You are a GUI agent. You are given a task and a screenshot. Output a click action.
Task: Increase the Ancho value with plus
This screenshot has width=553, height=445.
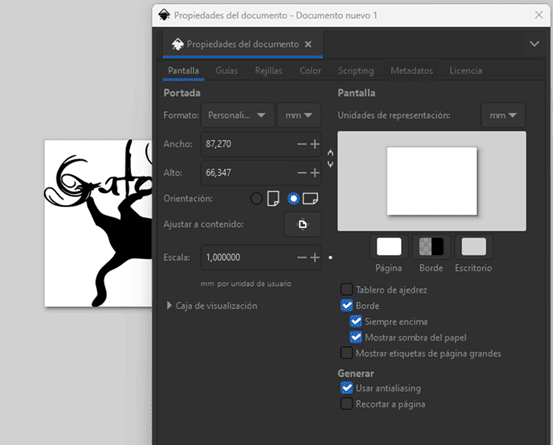[x=315, y=144]
